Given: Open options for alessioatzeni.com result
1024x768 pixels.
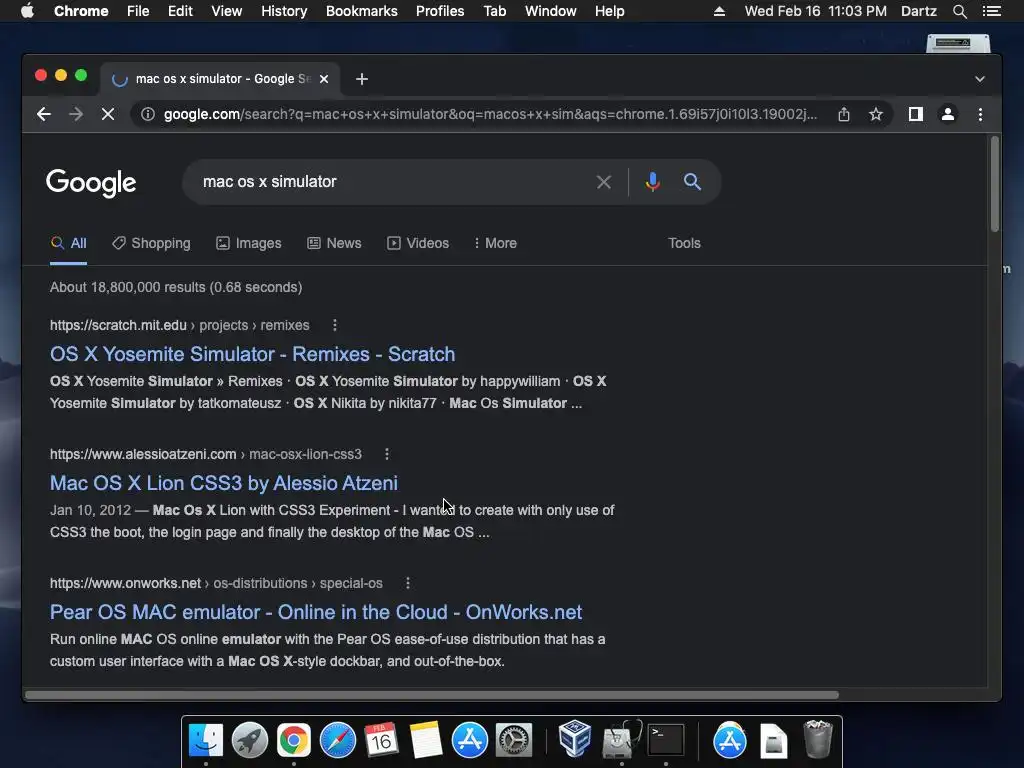Looking at the screenshot, I should pyautogui.click(x=387, y=454).
